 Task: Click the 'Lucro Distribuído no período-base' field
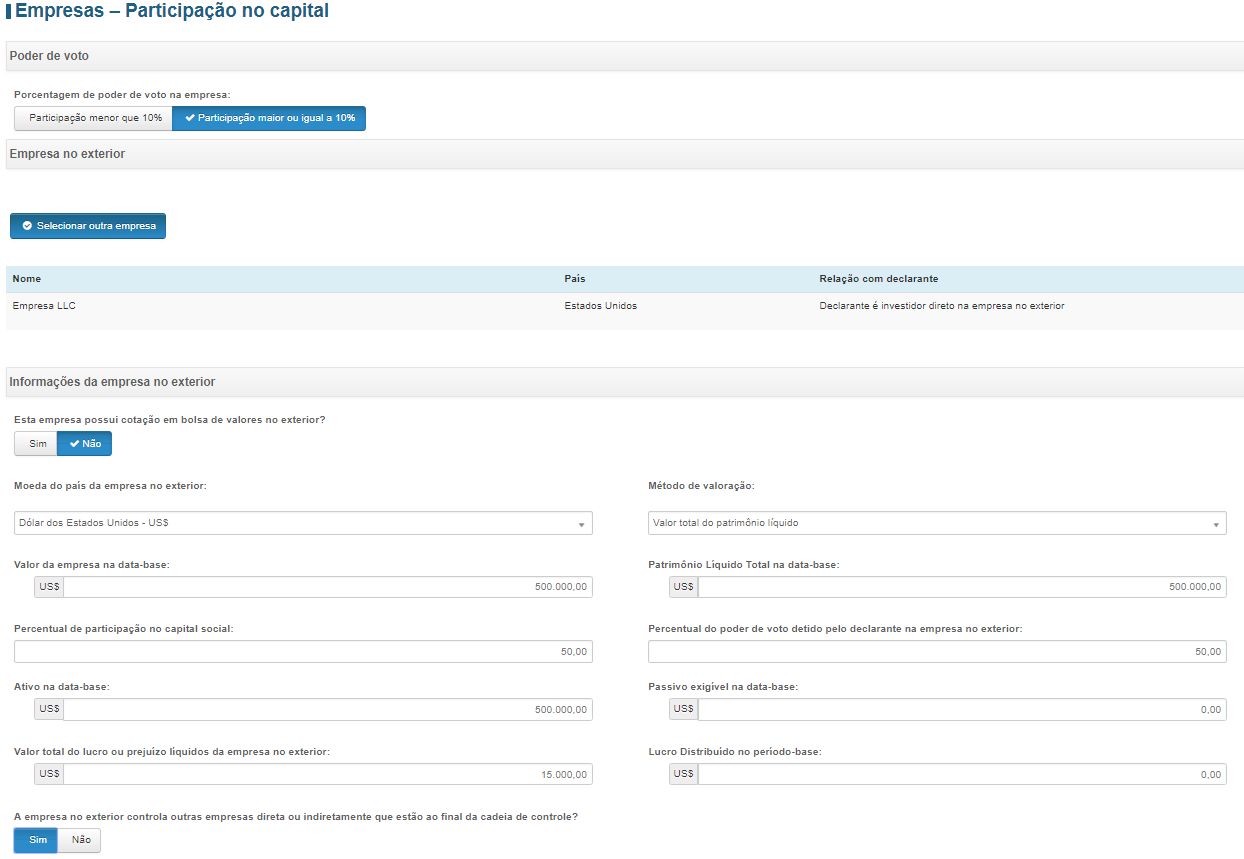(961, 774)
